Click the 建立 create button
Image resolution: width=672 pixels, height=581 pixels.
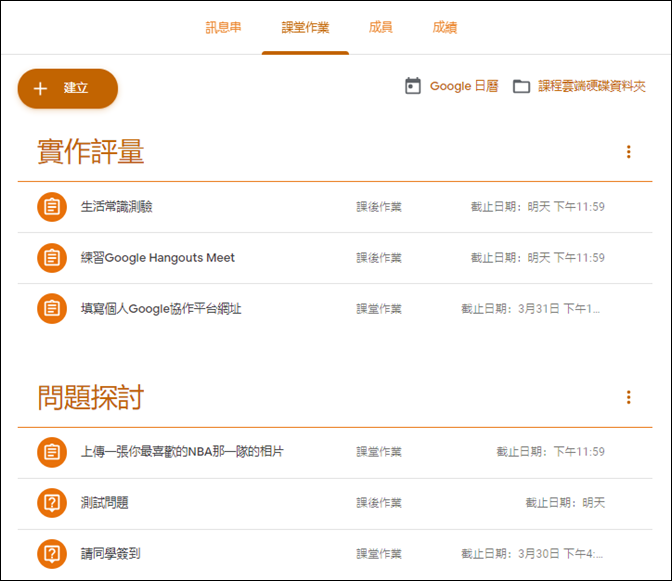pyautogui.click(x=68, y=88)
